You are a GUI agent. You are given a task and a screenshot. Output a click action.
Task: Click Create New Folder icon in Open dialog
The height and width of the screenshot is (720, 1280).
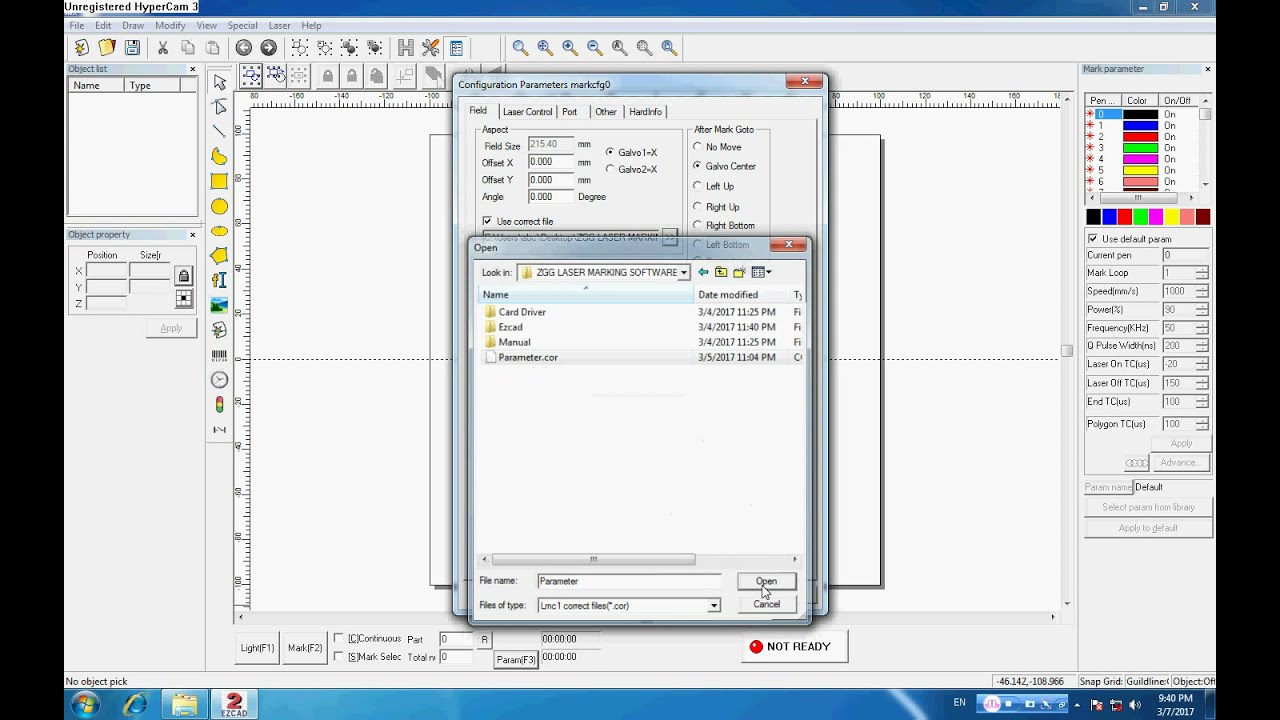click(739, 272)
